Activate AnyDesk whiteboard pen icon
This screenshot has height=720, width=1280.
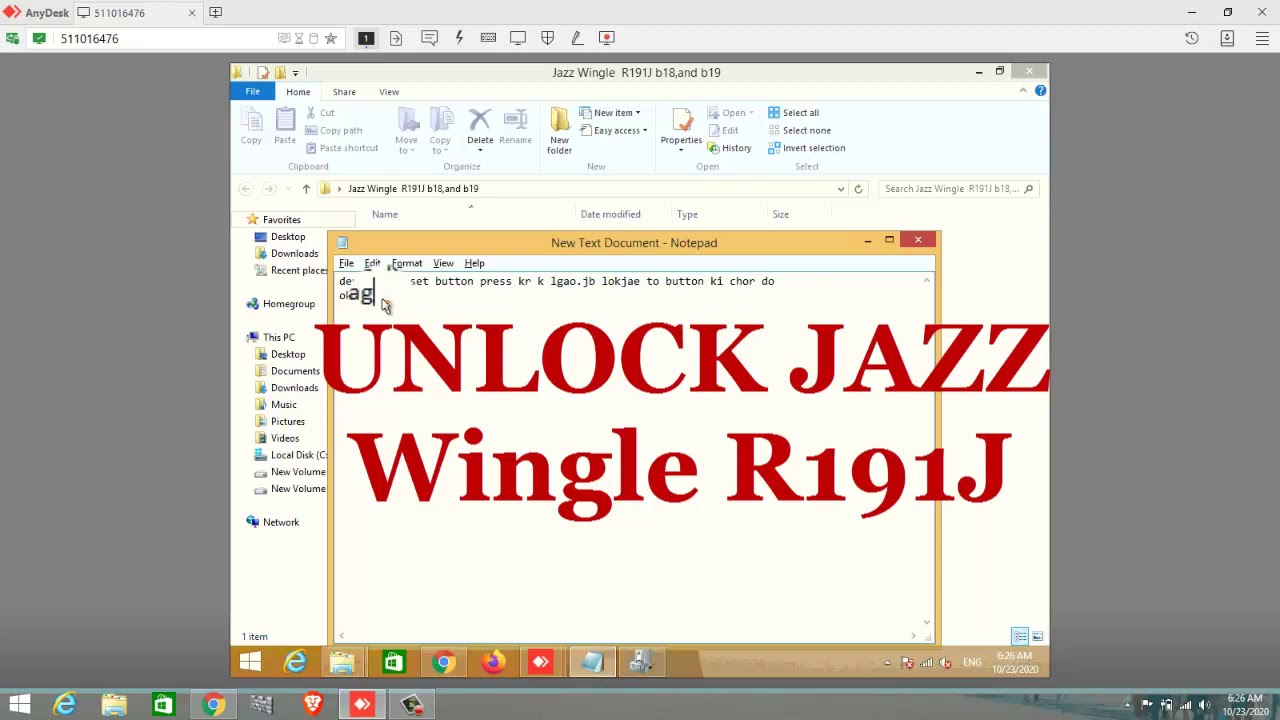tap(577, 38)
